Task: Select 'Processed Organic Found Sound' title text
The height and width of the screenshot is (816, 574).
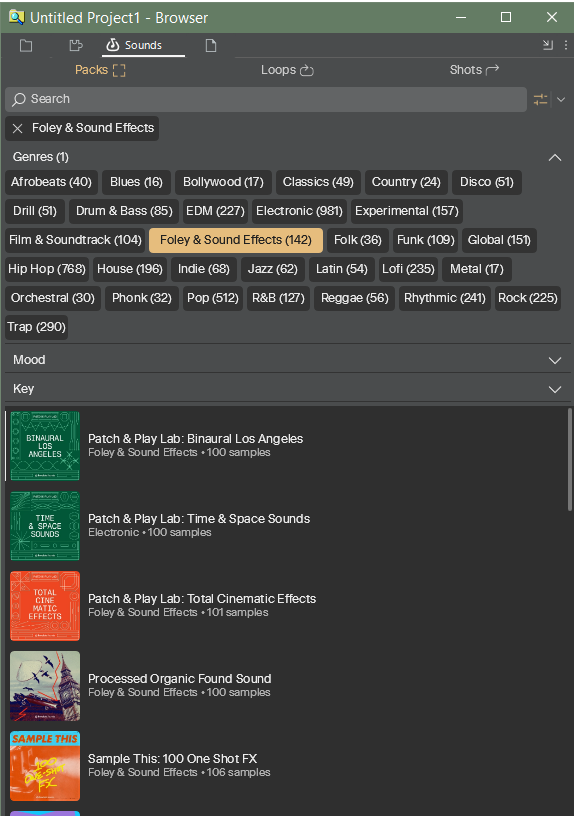Action: pyautogui.click(x=180, y=679)
